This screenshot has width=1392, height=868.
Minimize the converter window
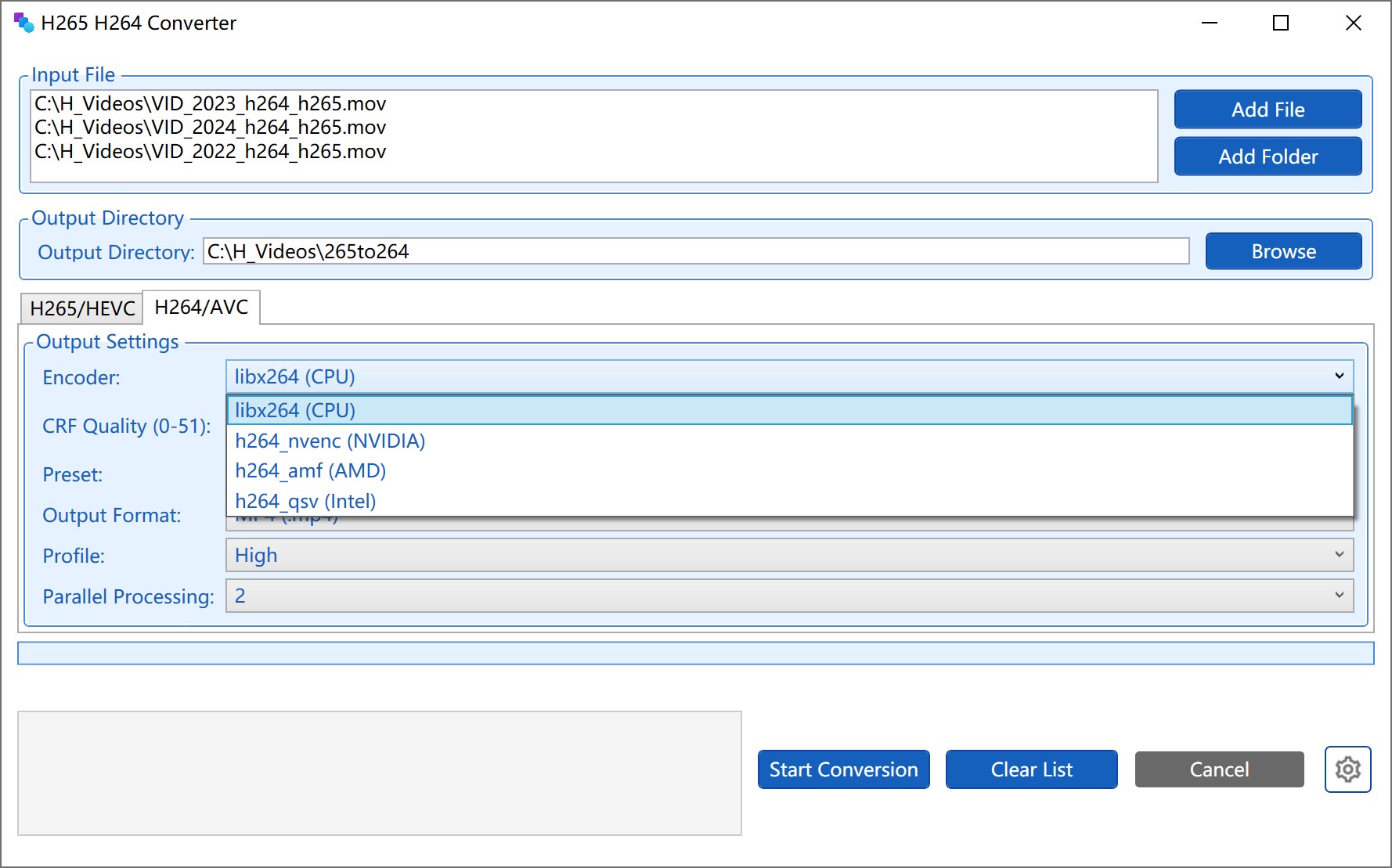pyautogui.click(x=1210, y=23)
